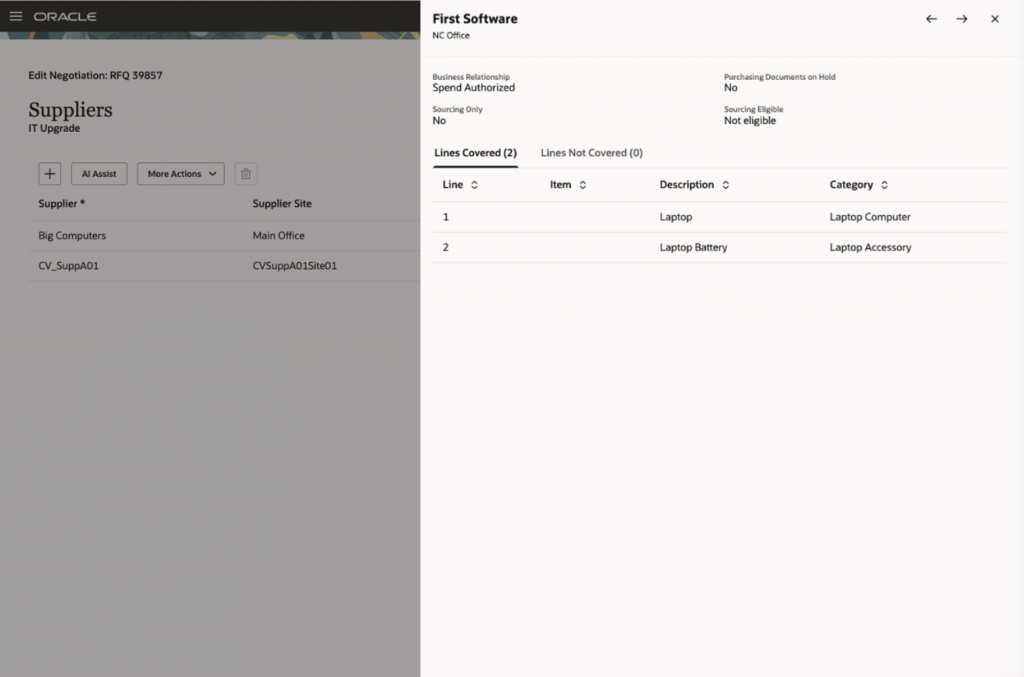Select the CV_SuppA01 supplier row
Screen dimensions: 1024x677
[224, 266]
